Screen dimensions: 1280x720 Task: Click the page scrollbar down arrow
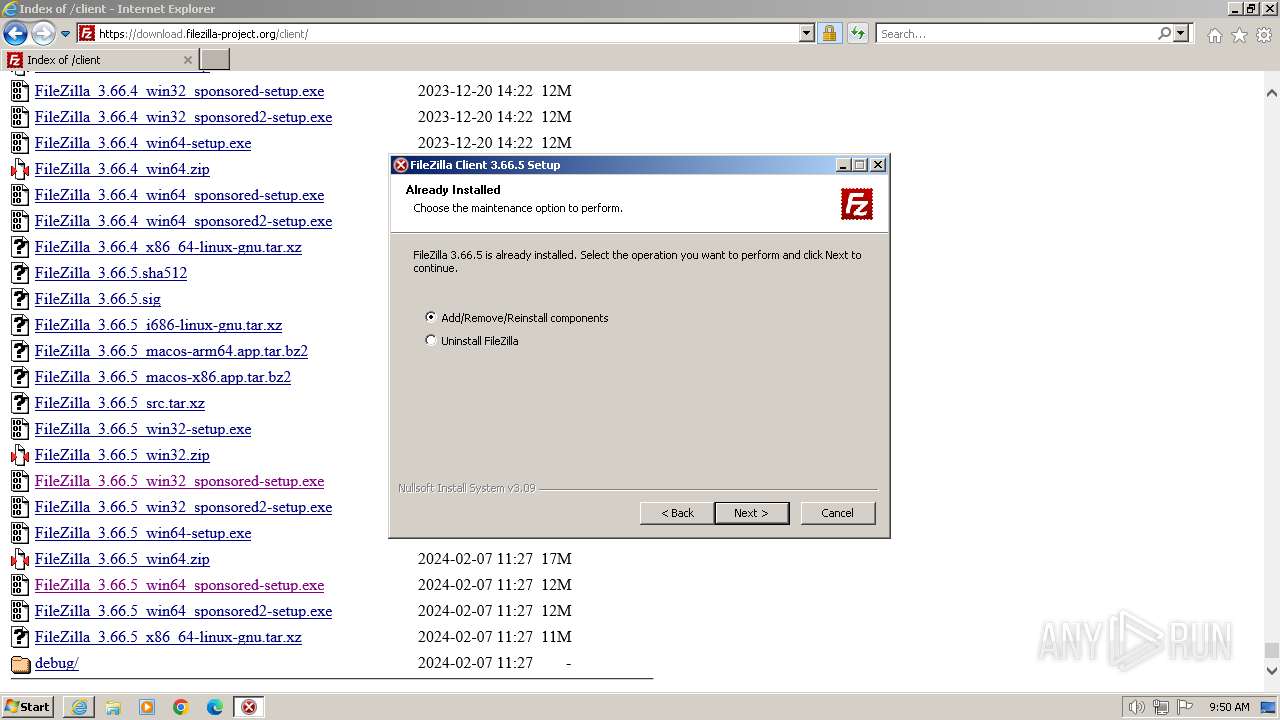(x=1271, y=670)
